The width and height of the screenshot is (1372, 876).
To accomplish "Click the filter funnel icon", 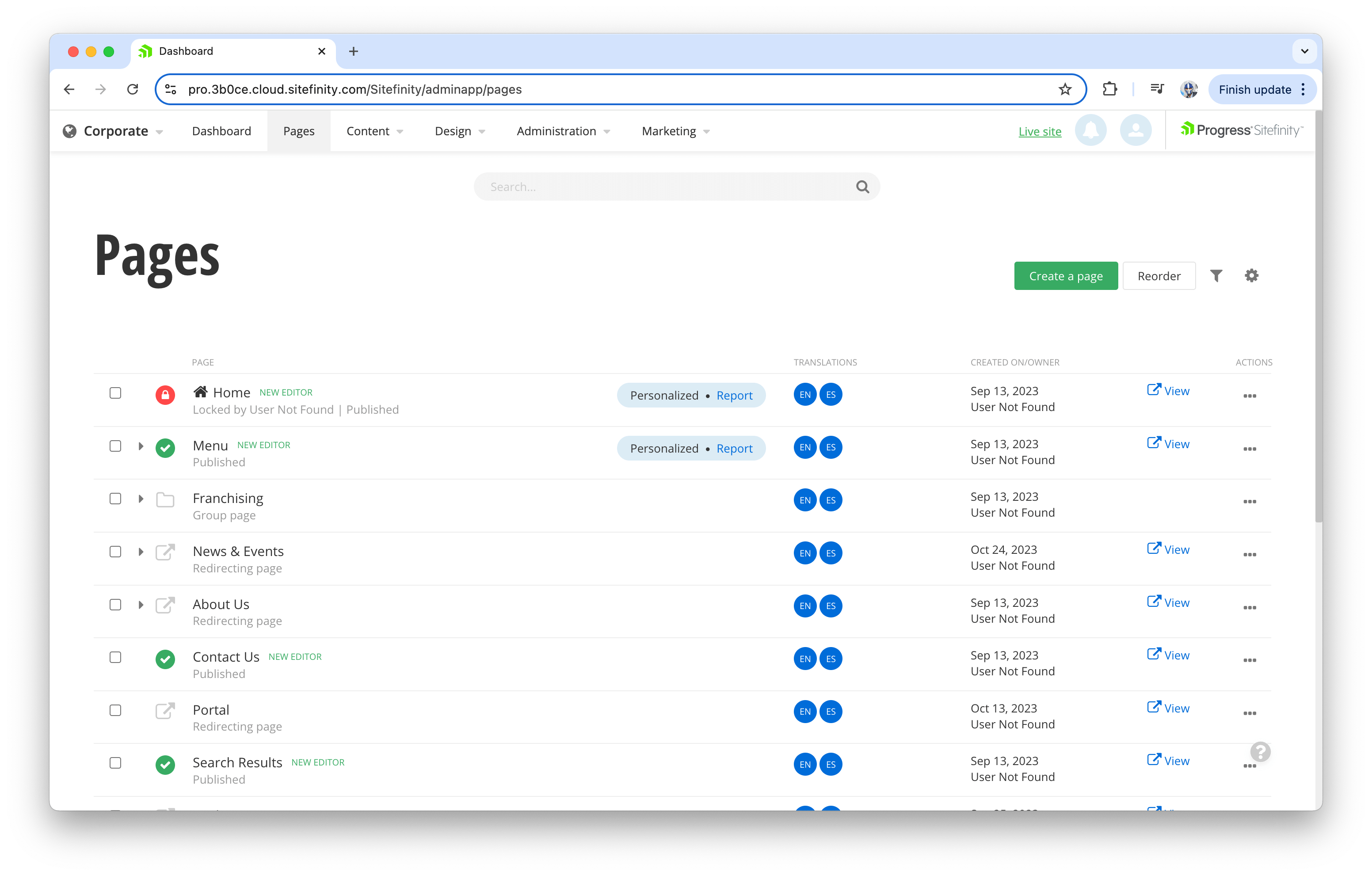I will coord(1216,276).
